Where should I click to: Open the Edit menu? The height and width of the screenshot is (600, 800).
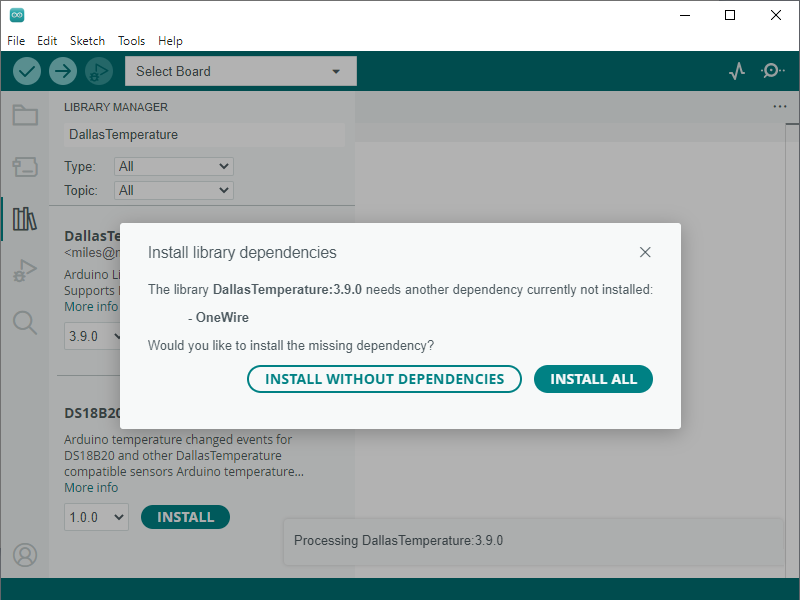pos(47,41)
